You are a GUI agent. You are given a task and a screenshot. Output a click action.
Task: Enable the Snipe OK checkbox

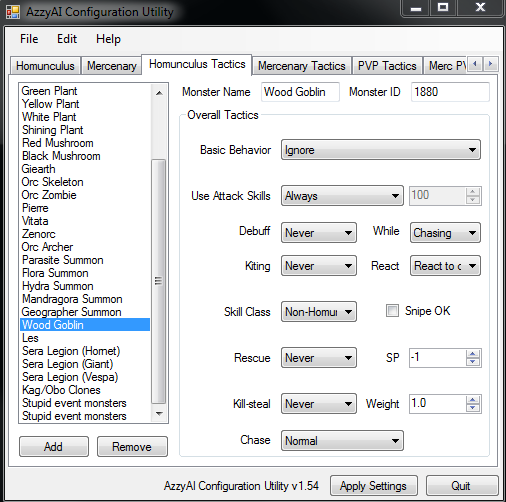(x=392, y=311)
